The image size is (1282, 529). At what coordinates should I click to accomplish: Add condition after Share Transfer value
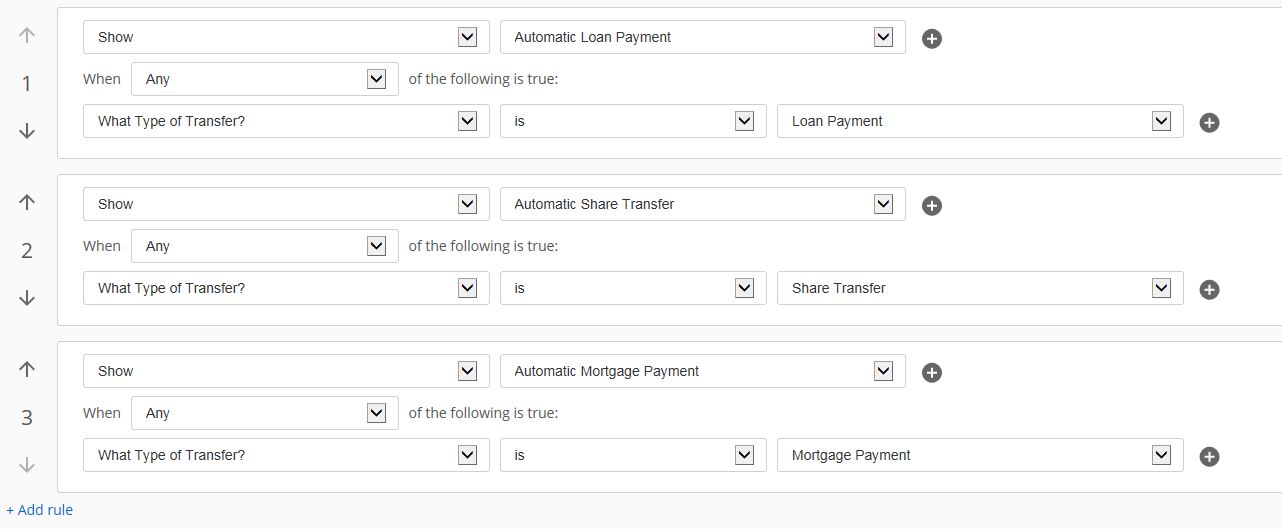tap(1209, 290)
